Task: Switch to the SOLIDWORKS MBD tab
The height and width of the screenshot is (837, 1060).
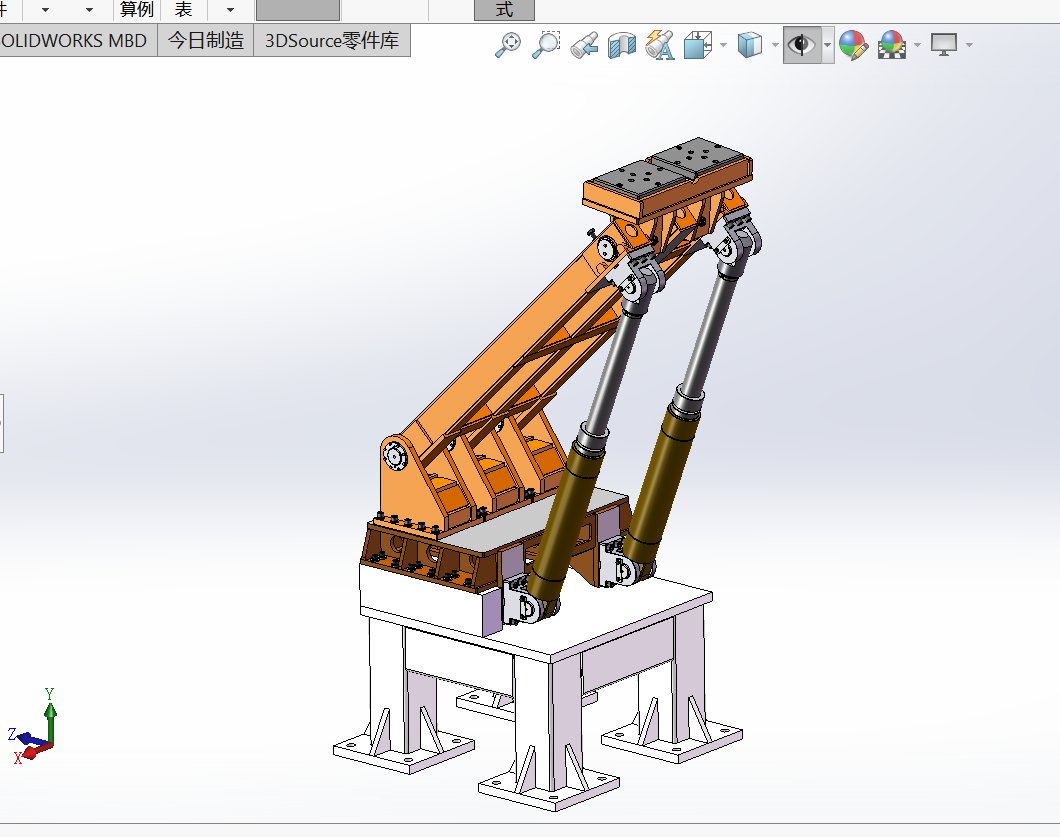Action: [x=73, y=41]
